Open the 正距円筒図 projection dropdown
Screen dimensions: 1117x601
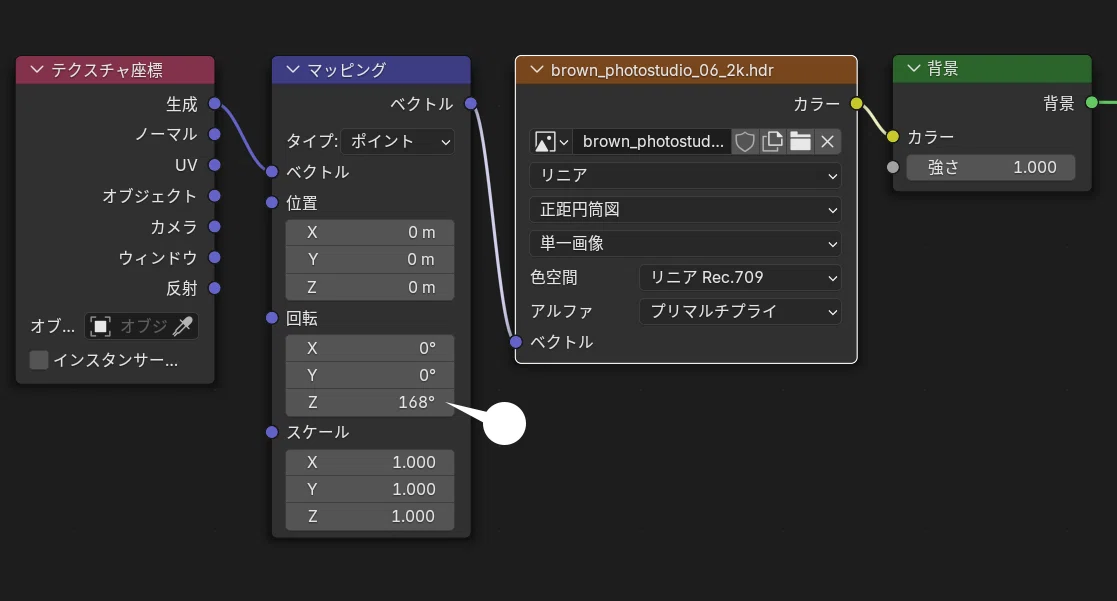(x=685, y=209)
